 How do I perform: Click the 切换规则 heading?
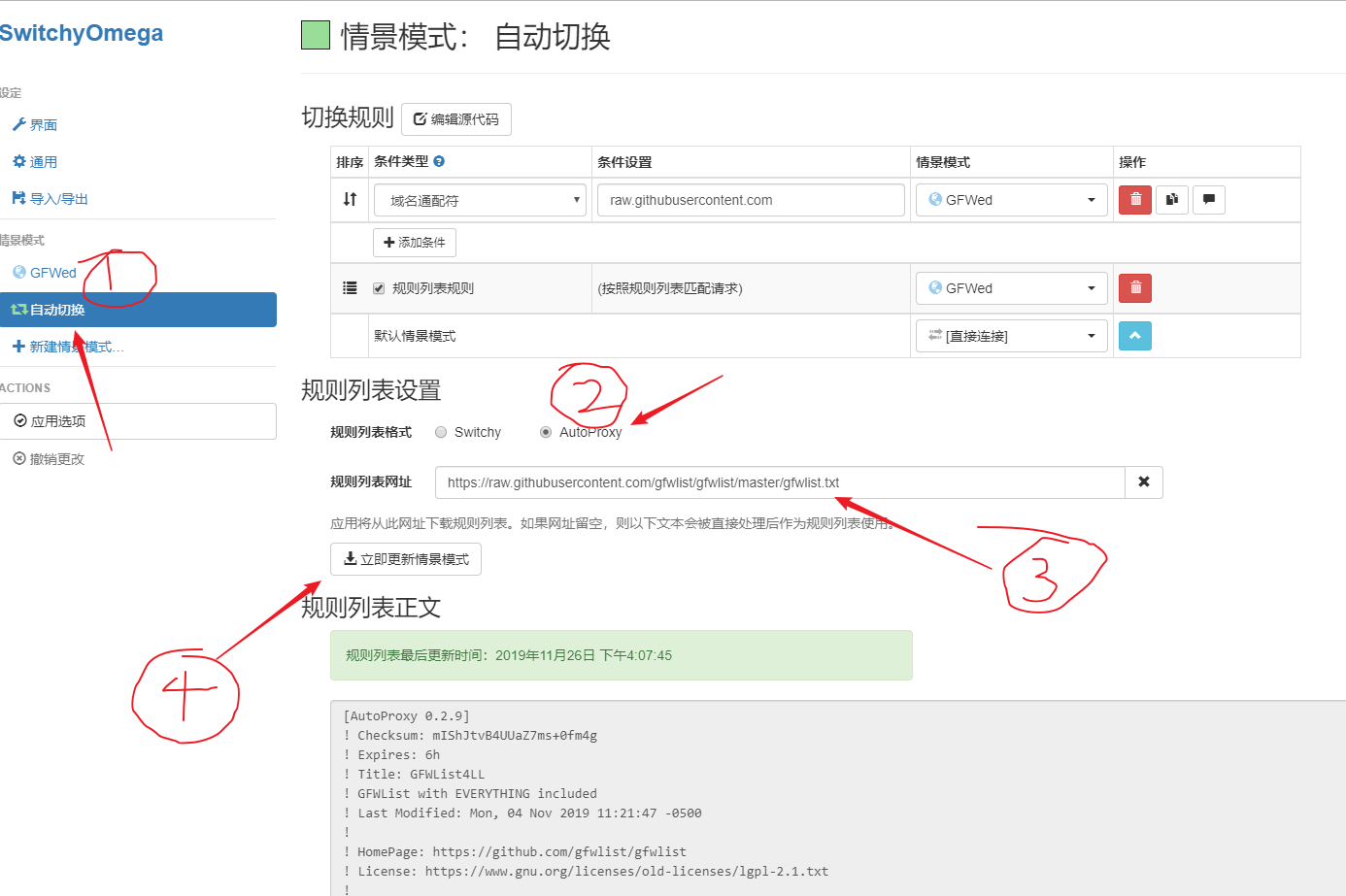(x=348, y=117)
